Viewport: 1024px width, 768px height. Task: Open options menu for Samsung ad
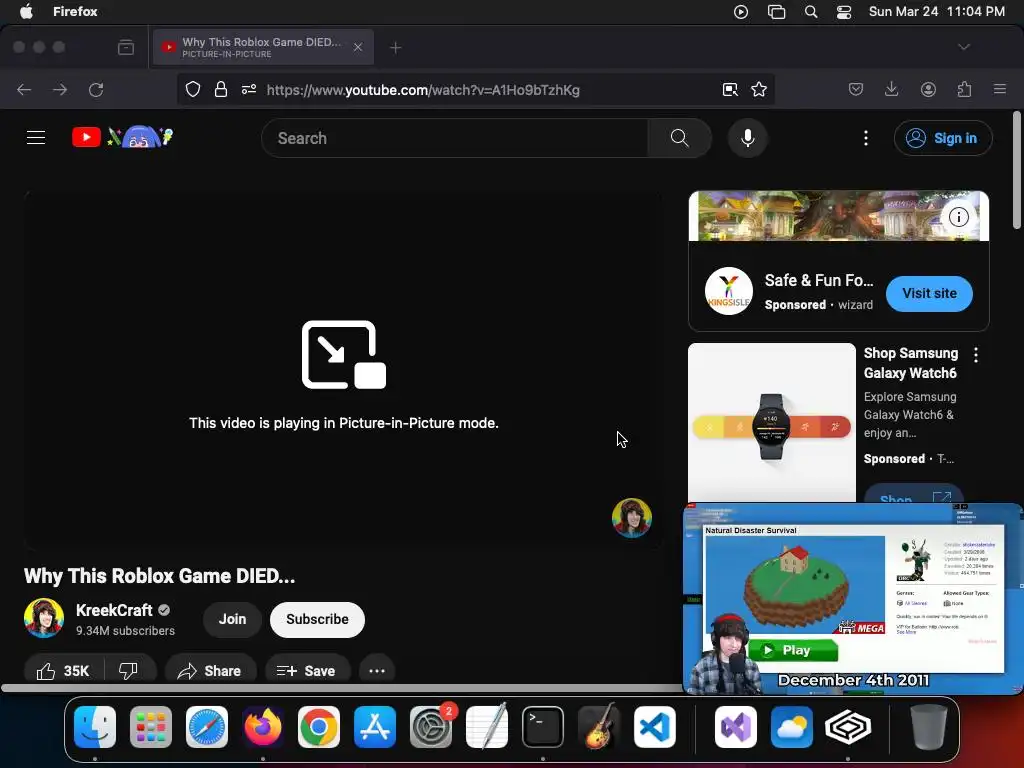coord(976,355)
